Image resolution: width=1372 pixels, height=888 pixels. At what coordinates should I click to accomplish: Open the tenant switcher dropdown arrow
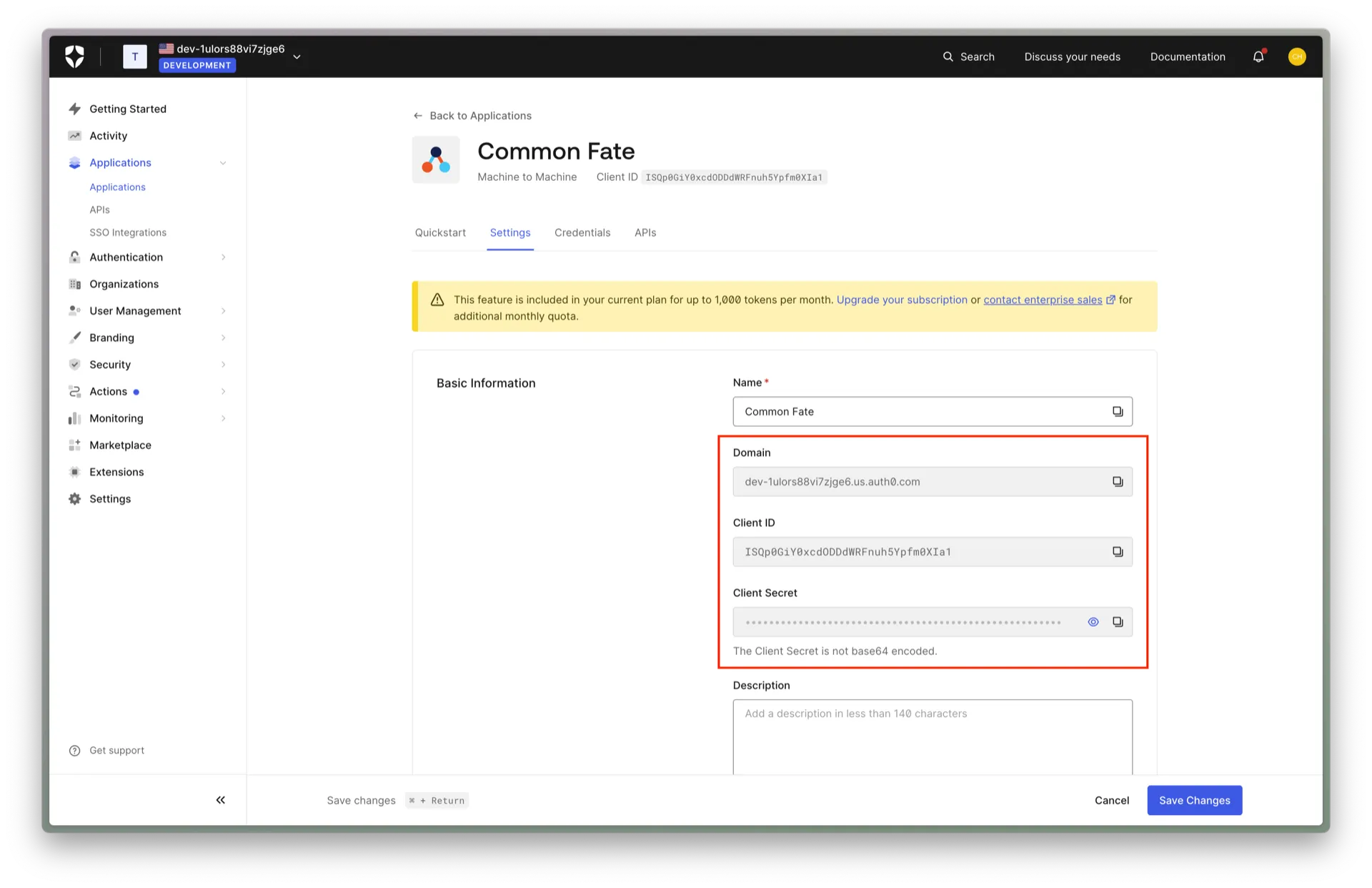(297, 57)
